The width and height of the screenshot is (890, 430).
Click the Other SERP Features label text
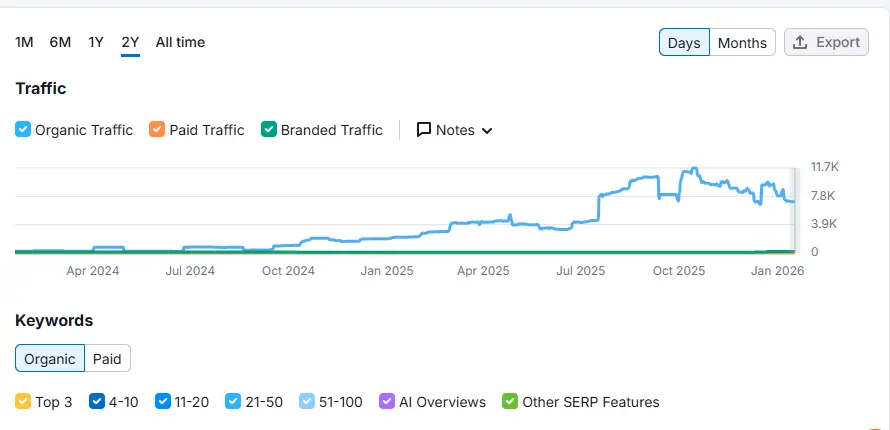[591, 402]
